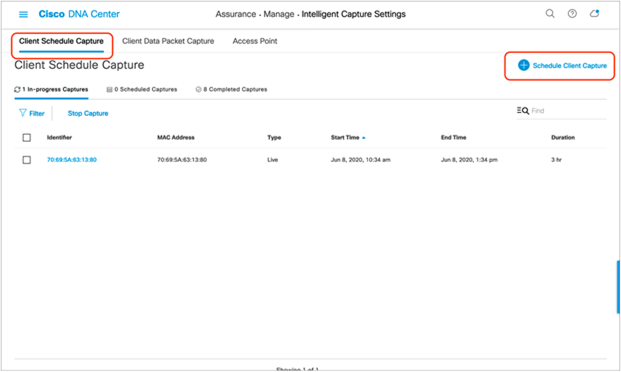
Task: Click the MAC address cell 70:69:5A:63:13:80
Action: tap(182, 160)
